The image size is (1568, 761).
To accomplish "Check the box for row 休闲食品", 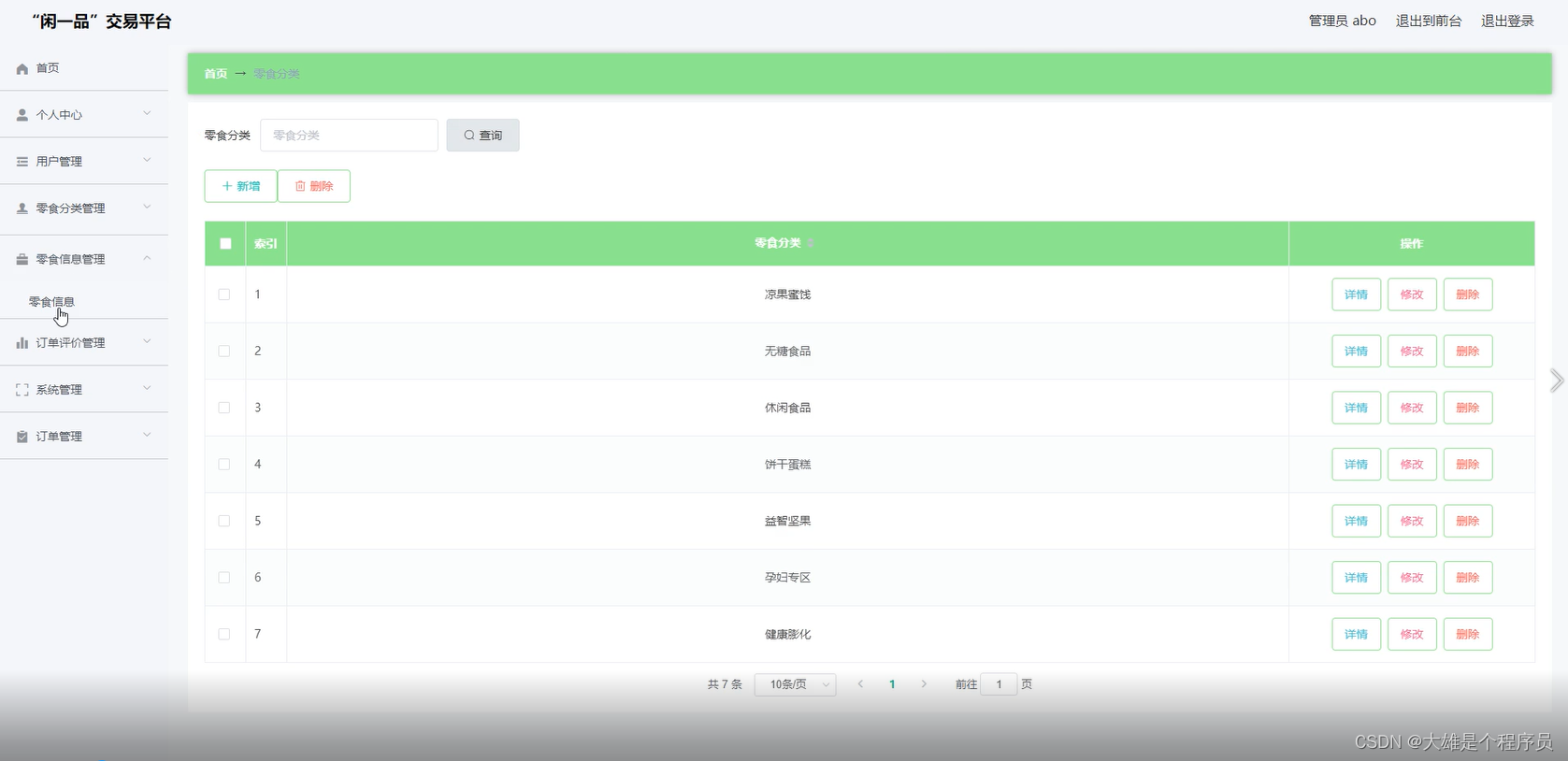I will click(x=224, y=408).
